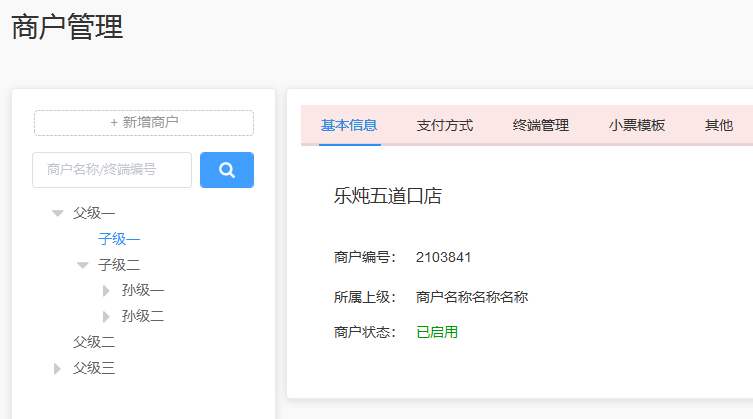The width and height of the screenshot is (753, 419).
Task: Click the 新增商户 add merchant button
Action: 144,123
